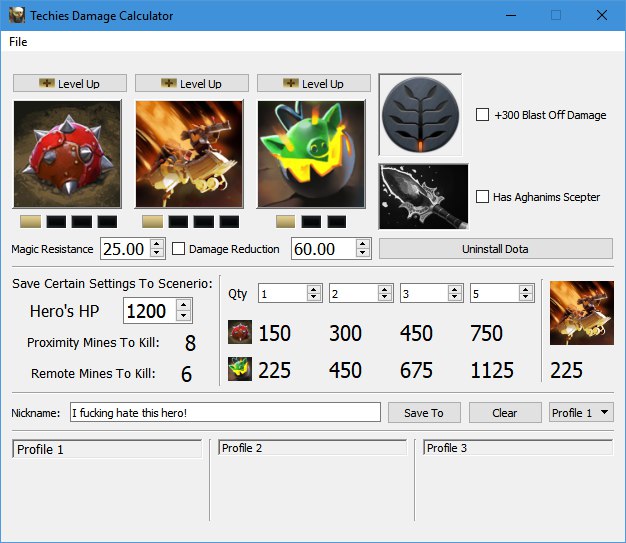The image size is (626, 543).
Task: Toggle the Damage Reduction checkbox
Action: pos(179,249)
